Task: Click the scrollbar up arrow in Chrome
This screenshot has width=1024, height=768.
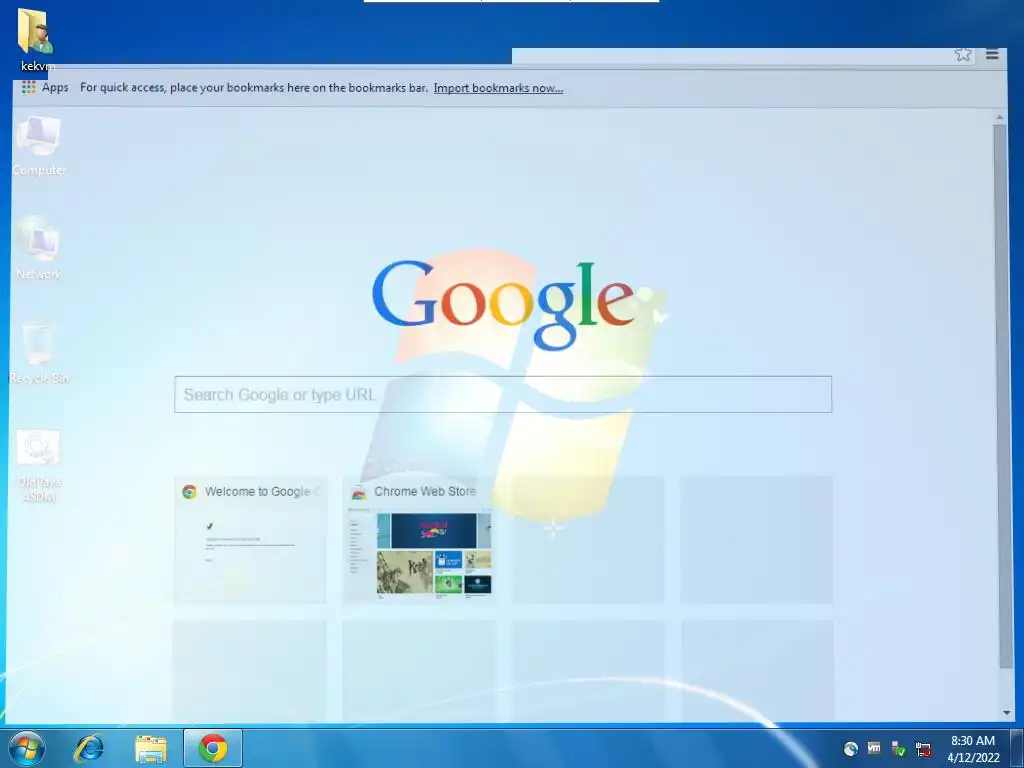Action: click(1000, 118)
